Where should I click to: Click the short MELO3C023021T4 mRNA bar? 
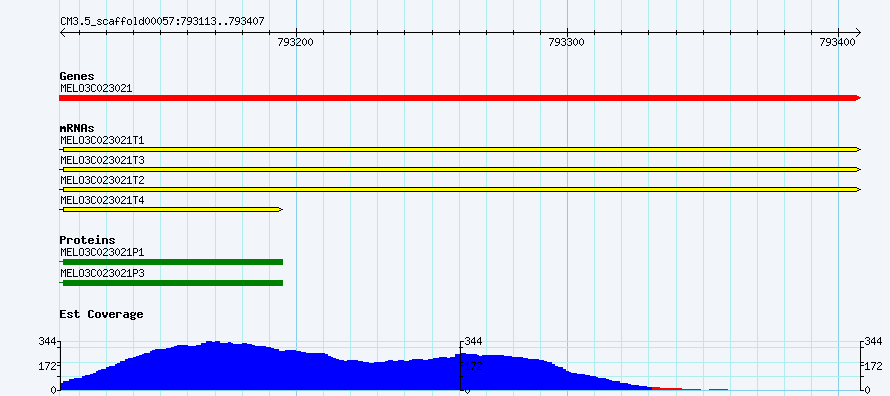click(x=171, y=210)
